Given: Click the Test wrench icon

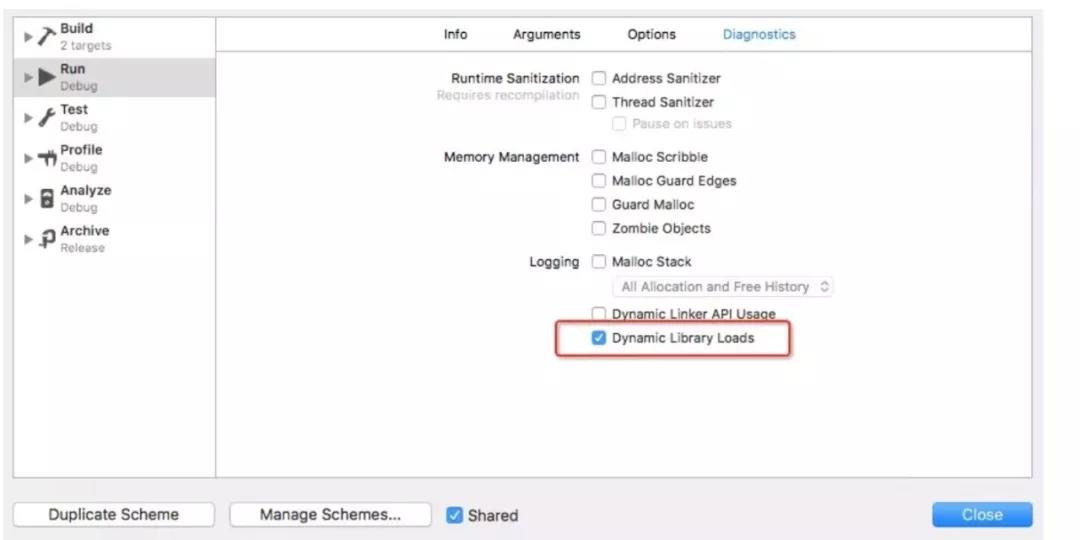Looking at the screenshot, I should [x=47, y=118].
